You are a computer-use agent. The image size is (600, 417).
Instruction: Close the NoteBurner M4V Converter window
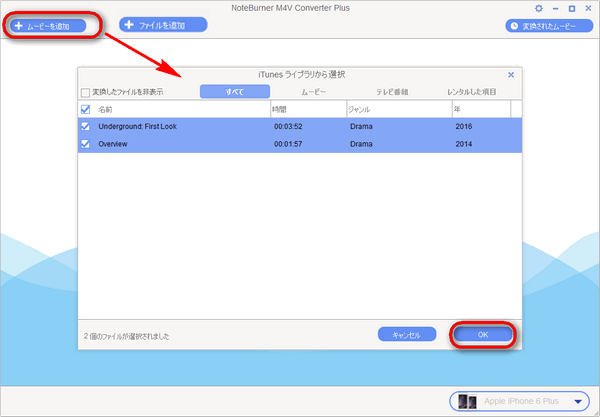(x=589, y=8)
